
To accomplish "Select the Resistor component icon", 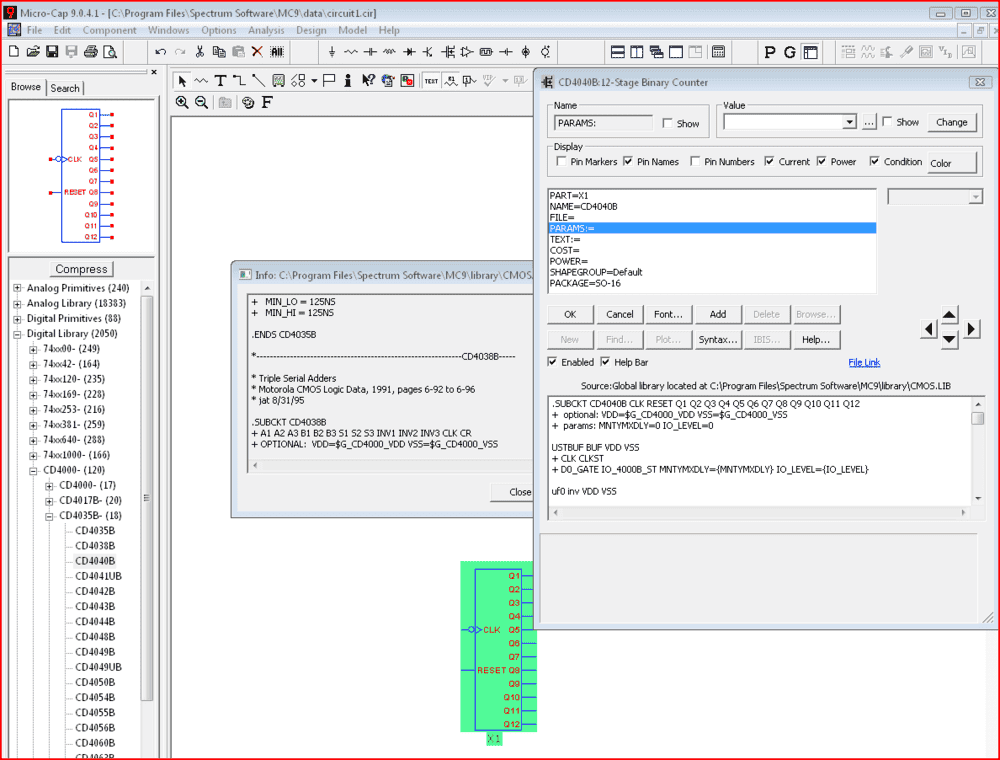I will tap(351, 52).
